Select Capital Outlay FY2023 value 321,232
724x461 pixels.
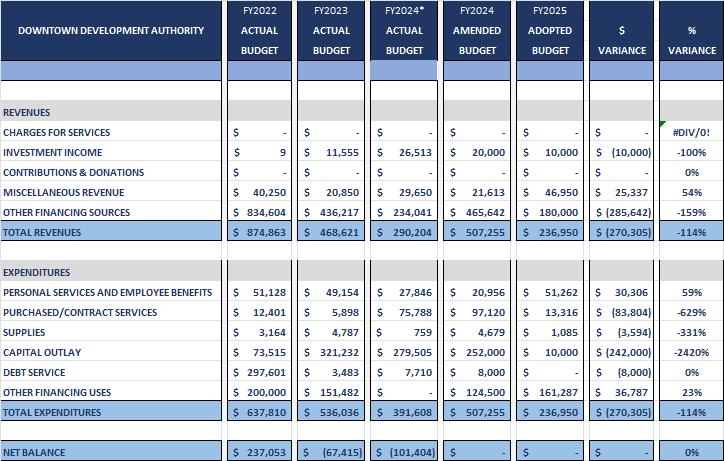pyautogui.click(x=331, y=352)
